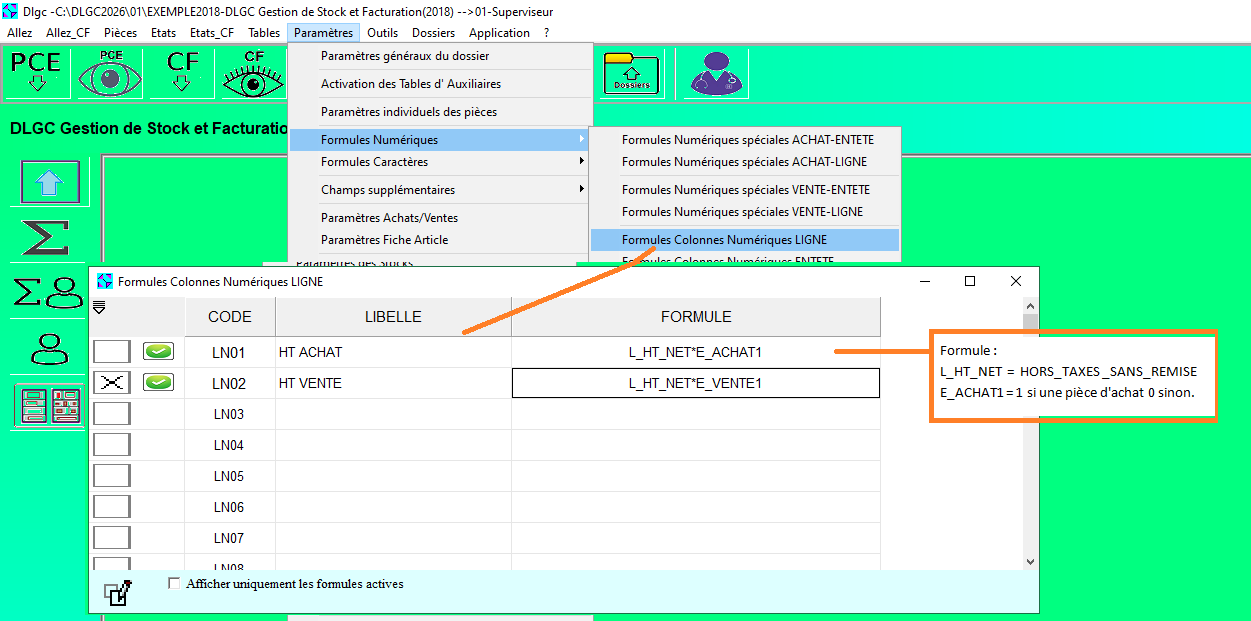This screenshot has width=1251, height=621.
Task: Click the blue up-arrow sidebar icon
Action: point(50,183)
